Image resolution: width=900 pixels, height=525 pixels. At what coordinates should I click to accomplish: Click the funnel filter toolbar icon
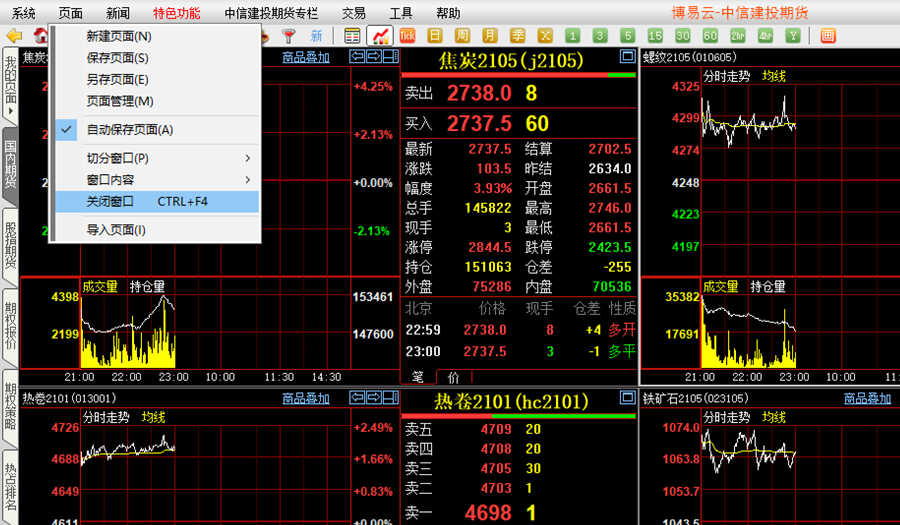click(x=290, y=36)
